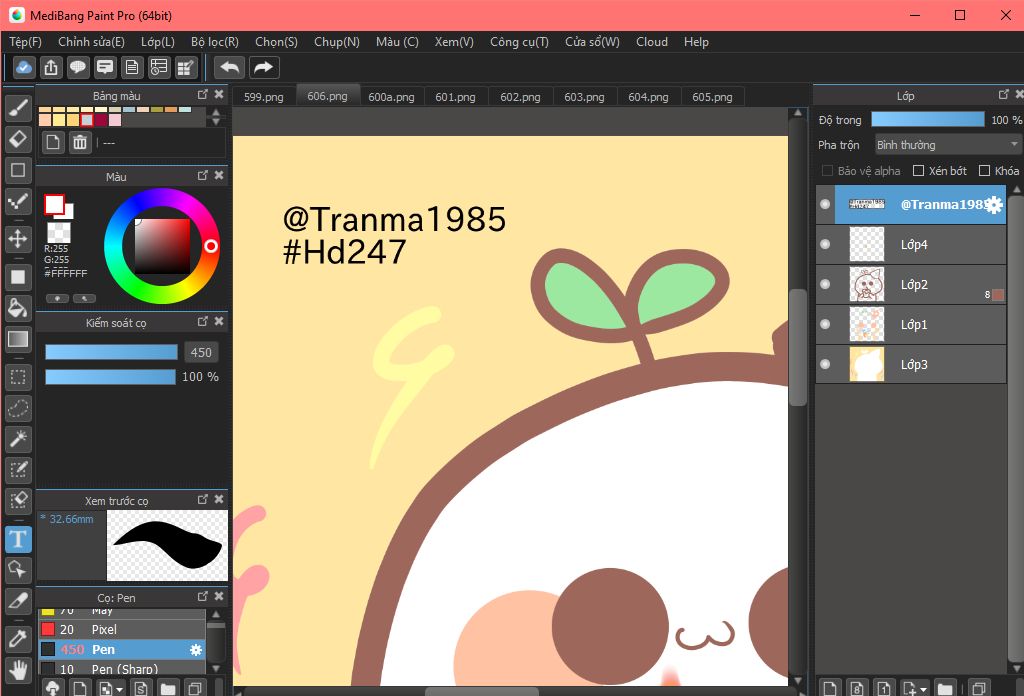Enable the Khóa (lock) checkbox
Viewport: 1024px width, 696px height.
pyautogui.click(x=984, y=170)
